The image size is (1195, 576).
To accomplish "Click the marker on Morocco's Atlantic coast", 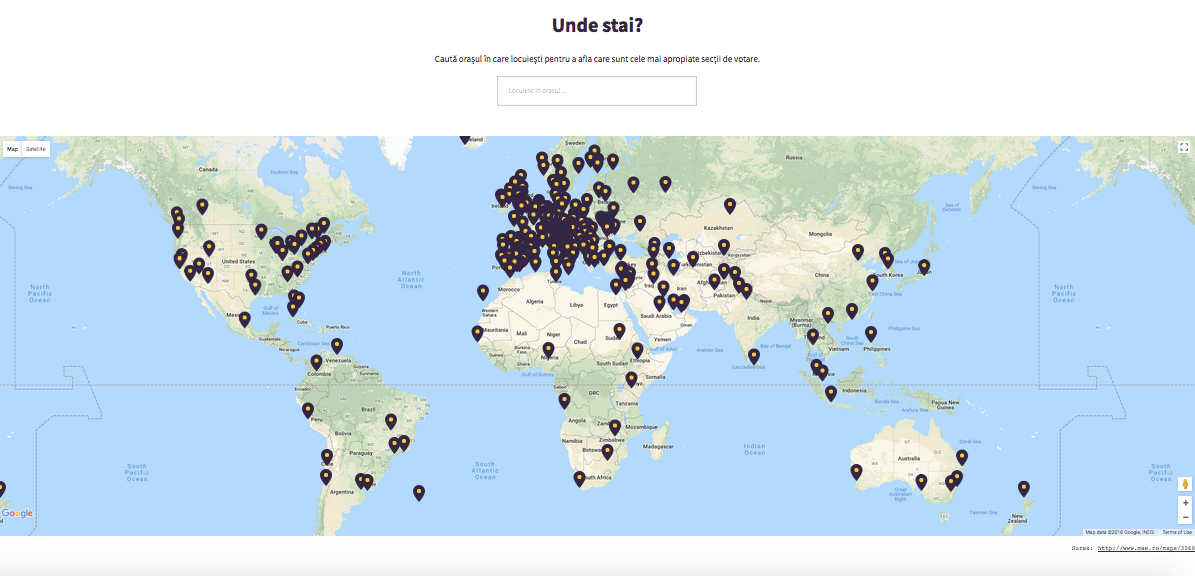I will (483, 292).
